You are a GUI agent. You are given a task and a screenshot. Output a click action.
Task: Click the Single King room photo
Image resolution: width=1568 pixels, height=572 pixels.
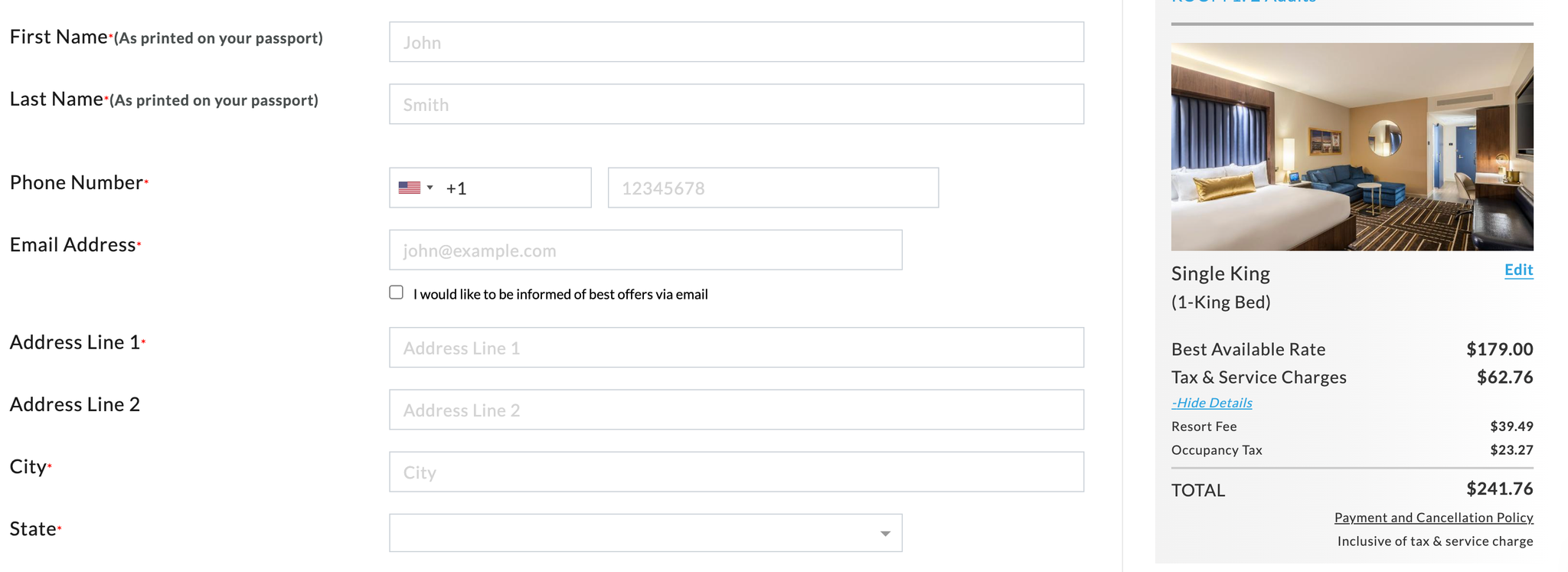(x=1351, y=147)
